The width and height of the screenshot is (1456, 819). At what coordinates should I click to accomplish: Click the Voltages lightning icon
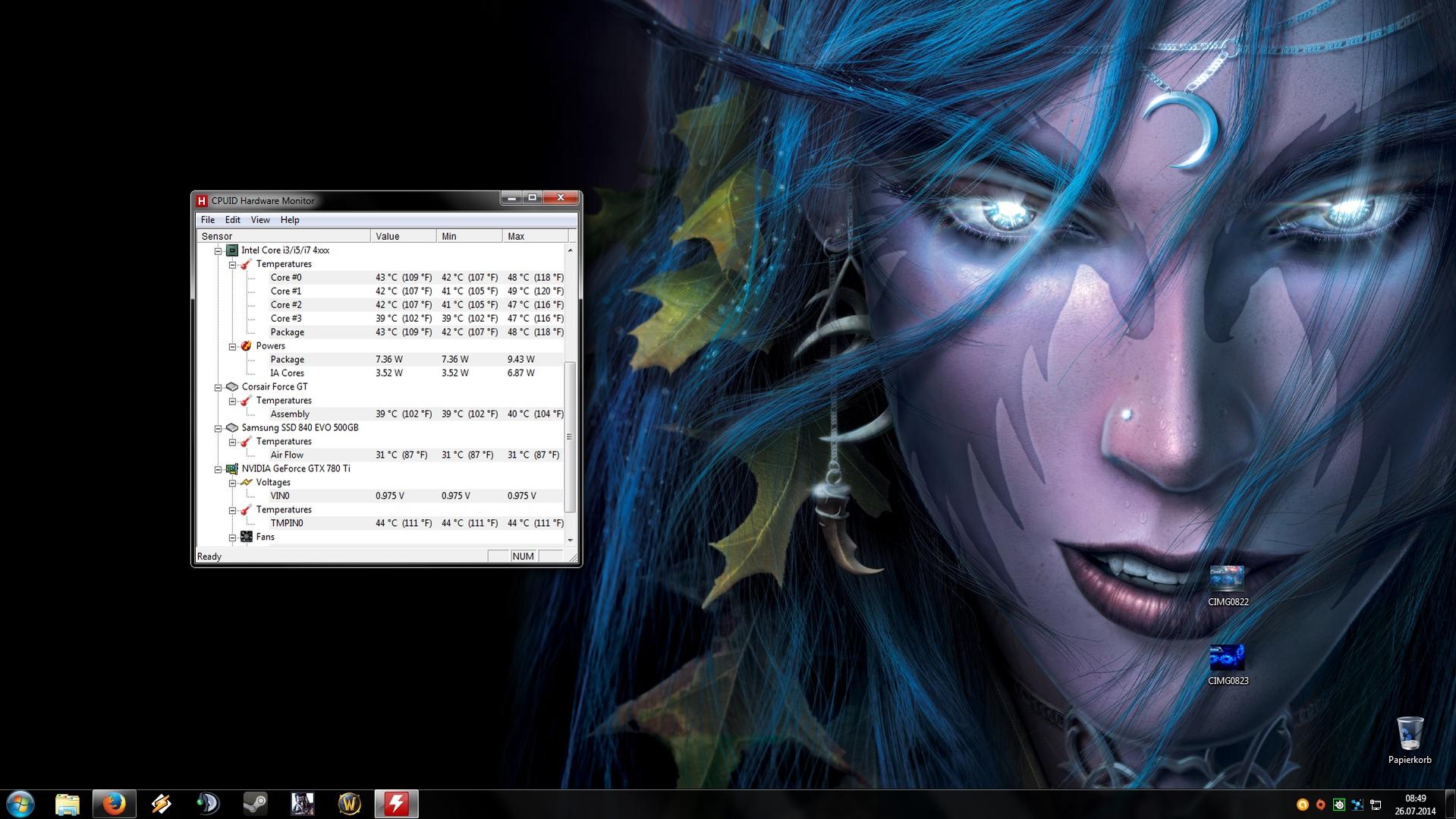(246, 483)
